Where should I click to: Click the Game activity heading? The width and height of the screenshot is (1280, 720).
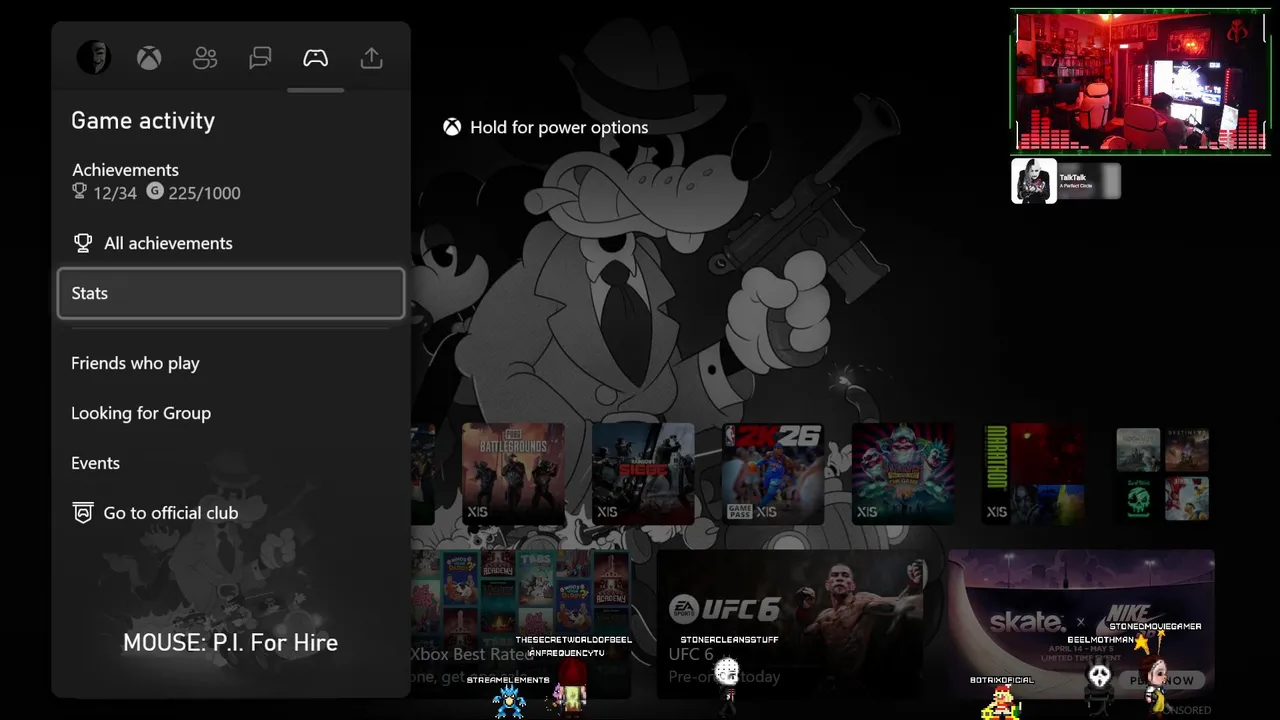coord(143,121)
